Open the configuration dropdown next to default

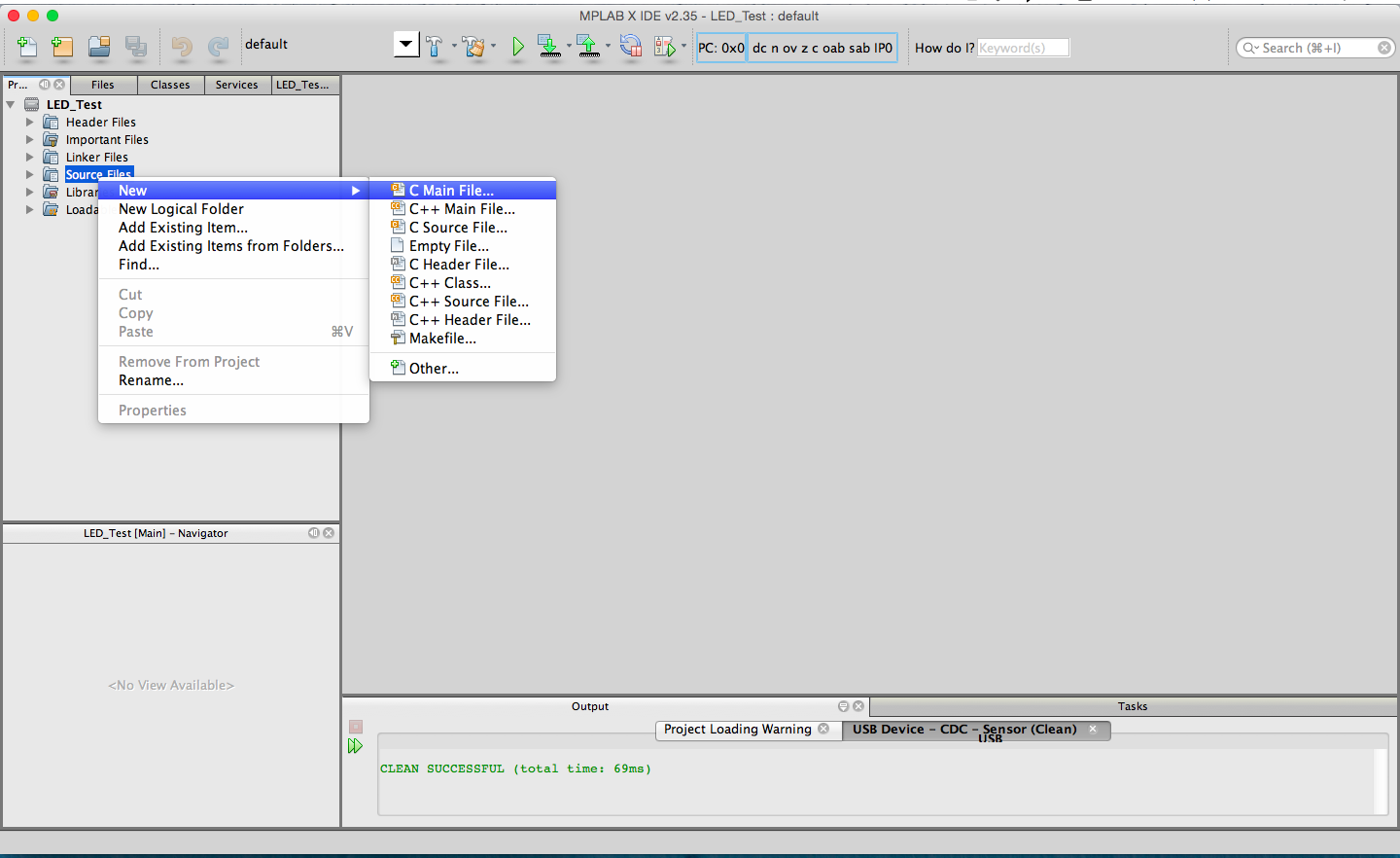(406, 44)
